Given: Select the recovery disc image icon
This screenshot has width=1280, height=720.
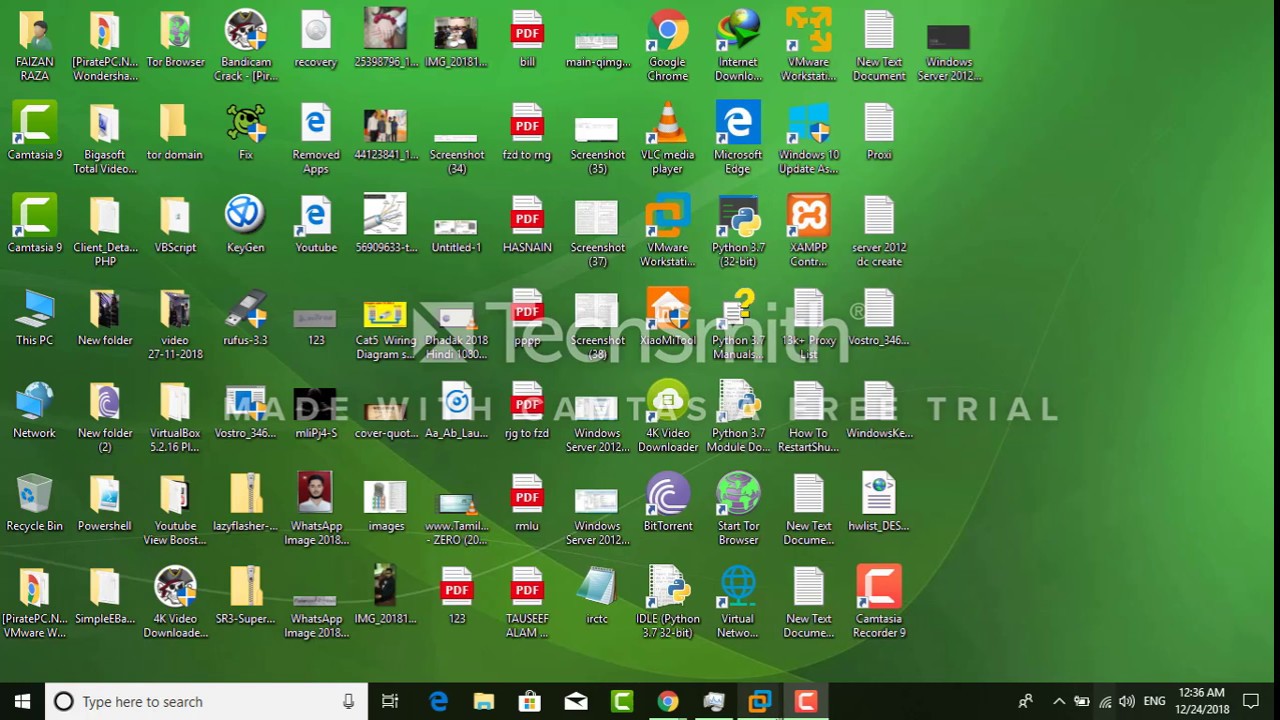Looking at the screenshot, I should click(316, 40).
